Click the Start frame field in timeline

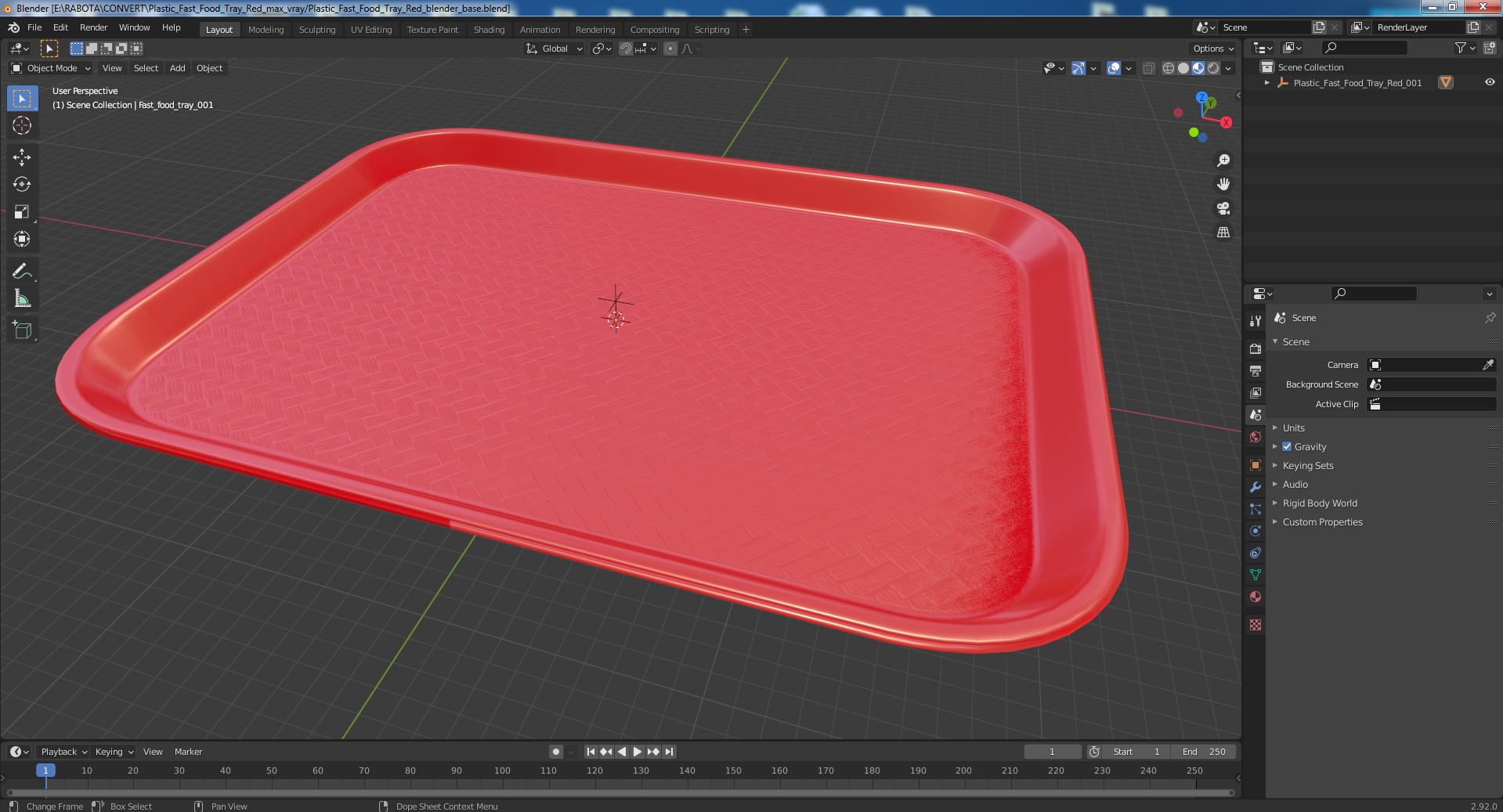(x=1136, y=752)
